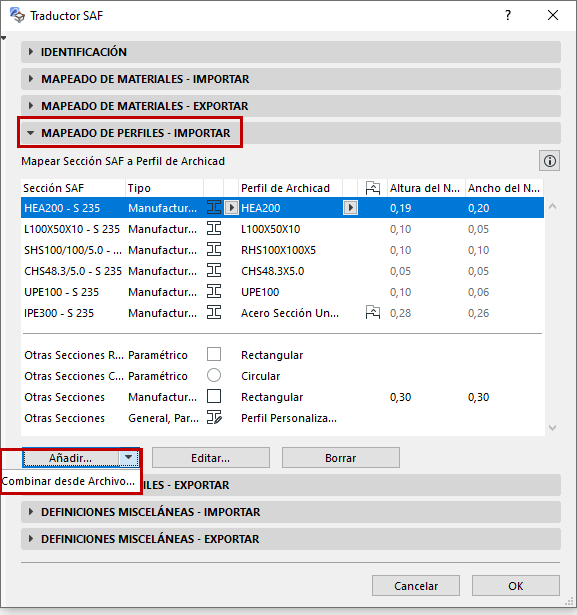The image size is (577, 615).
Task: Open the type popup arrow in the HEA200 row
Action: coord(231,207)
